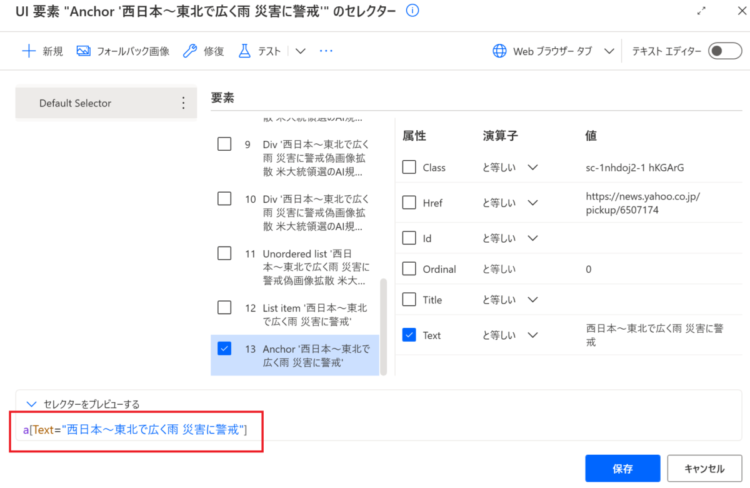Click the 属性 column header
The width and height of the screenshot is (750, 488).
[414, 136]
